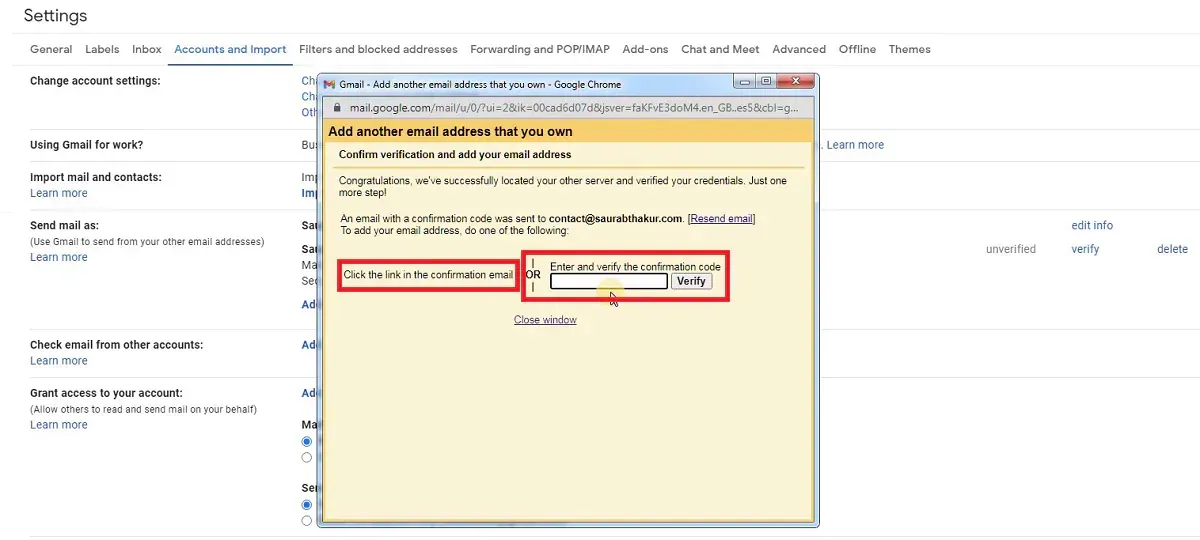The width and height of the screenshot is (1200, 540).
Task: Click the 'delete' link in Send mail as
Action: tap(1172, 249)
